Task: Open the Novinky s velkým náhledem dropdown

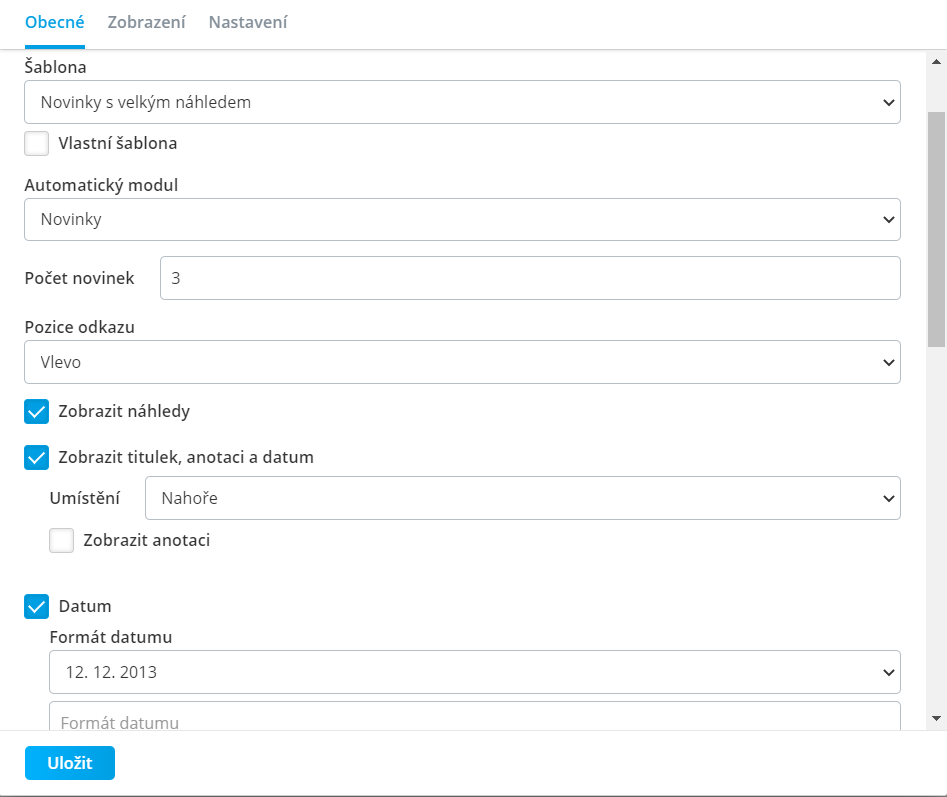Action: pos(462,102)
